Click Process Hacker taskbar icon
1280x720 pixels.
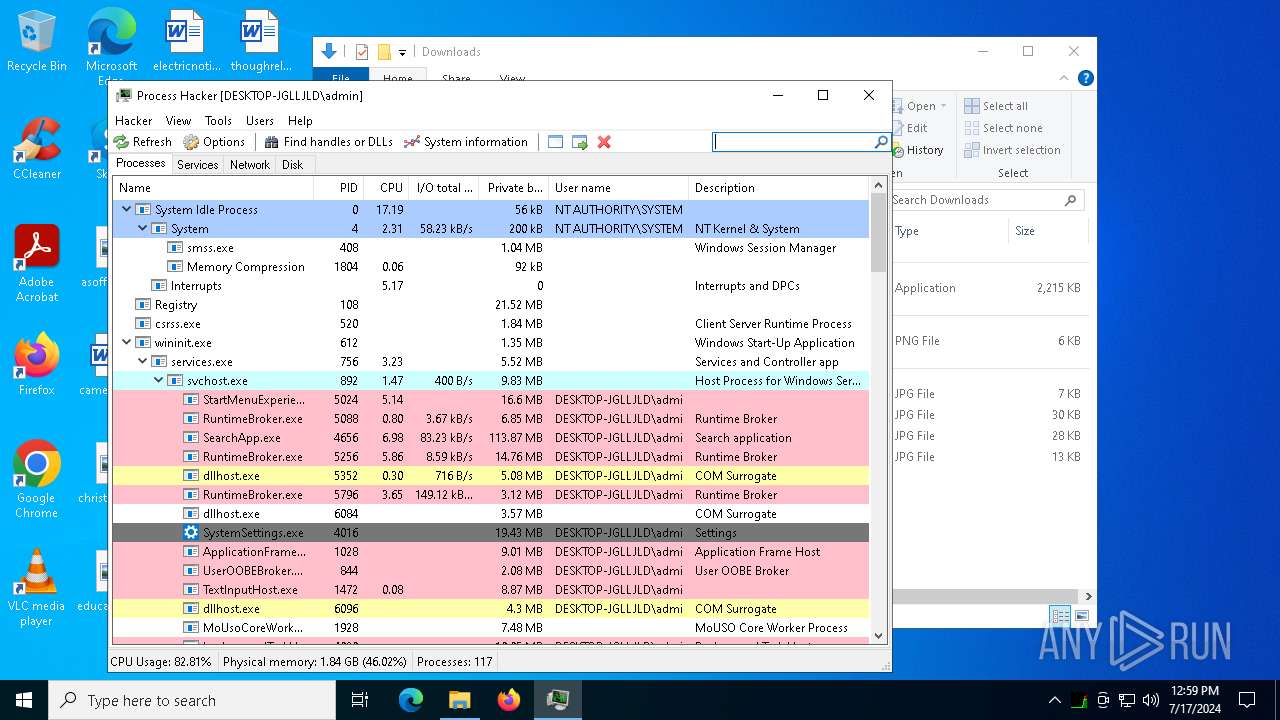click(x=558, y=700)
